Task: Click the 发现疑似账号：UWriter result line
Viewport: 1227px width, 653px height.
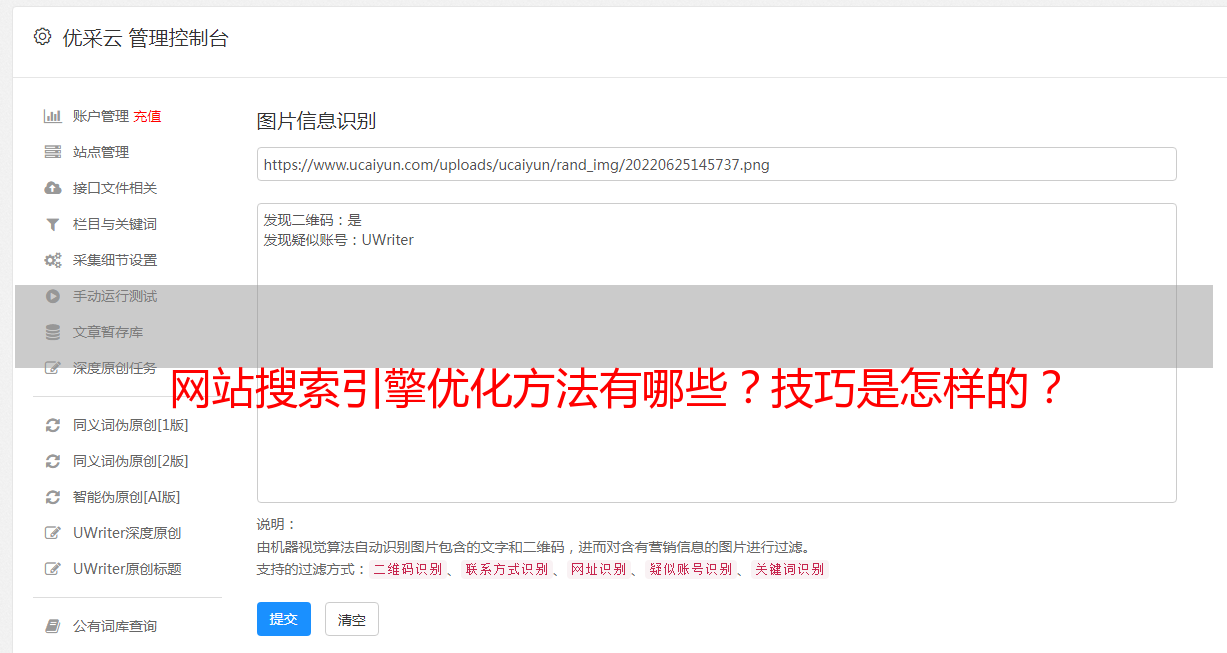Action: (339, 240)
